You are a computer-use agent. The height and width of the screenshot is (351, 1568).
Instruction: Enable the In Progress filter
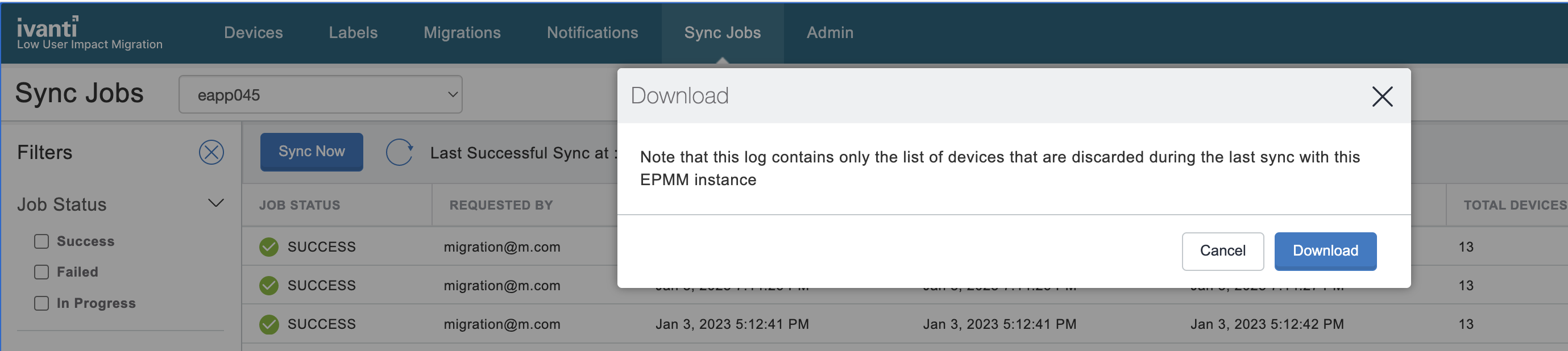[41, 303]
